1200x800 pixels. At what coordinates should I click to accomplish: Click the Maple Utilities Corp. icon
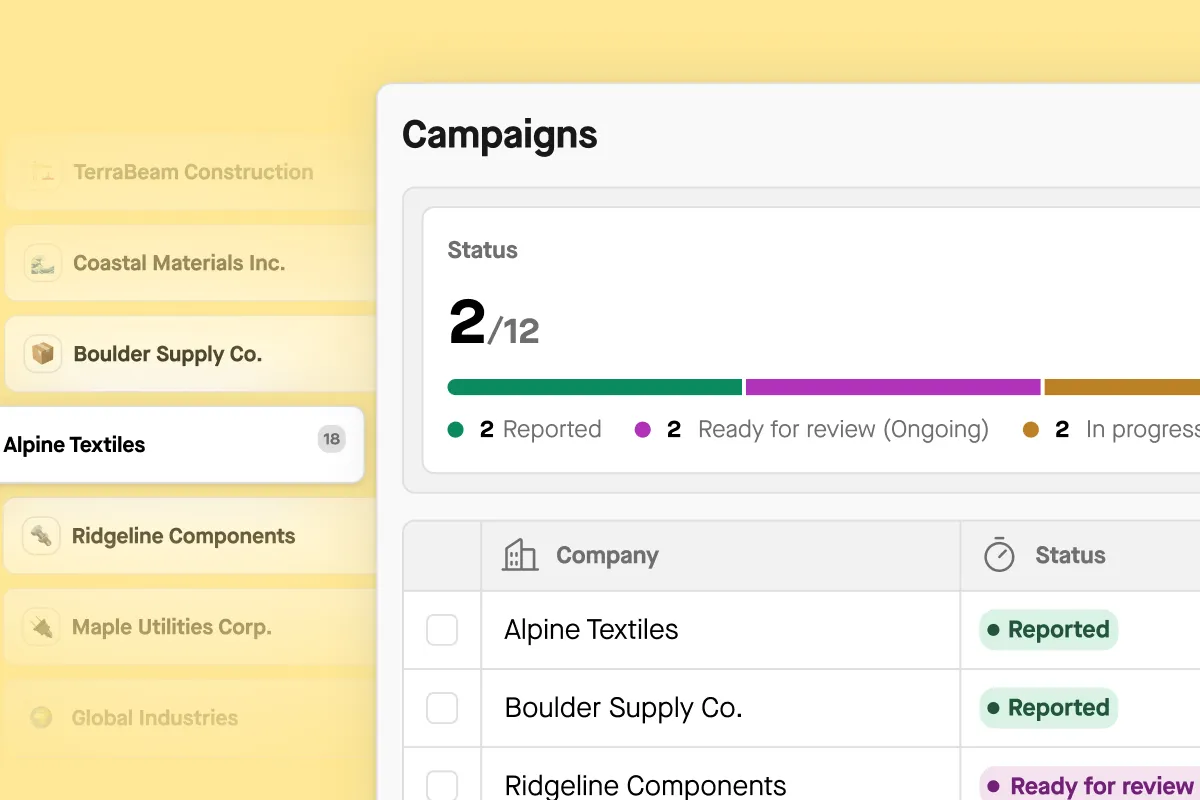point(42,627)
